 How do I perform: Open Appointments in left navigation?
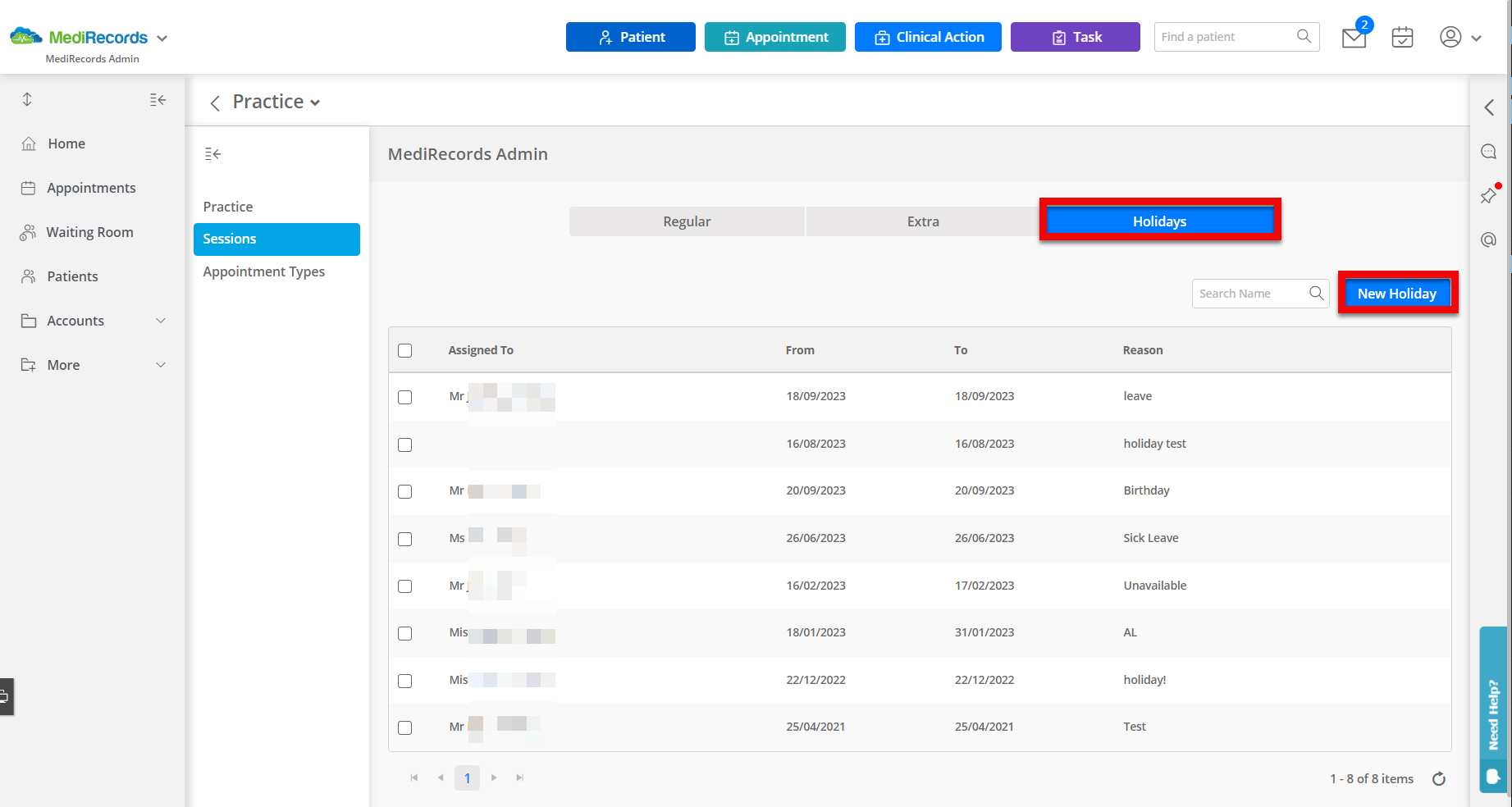[91, 188]
